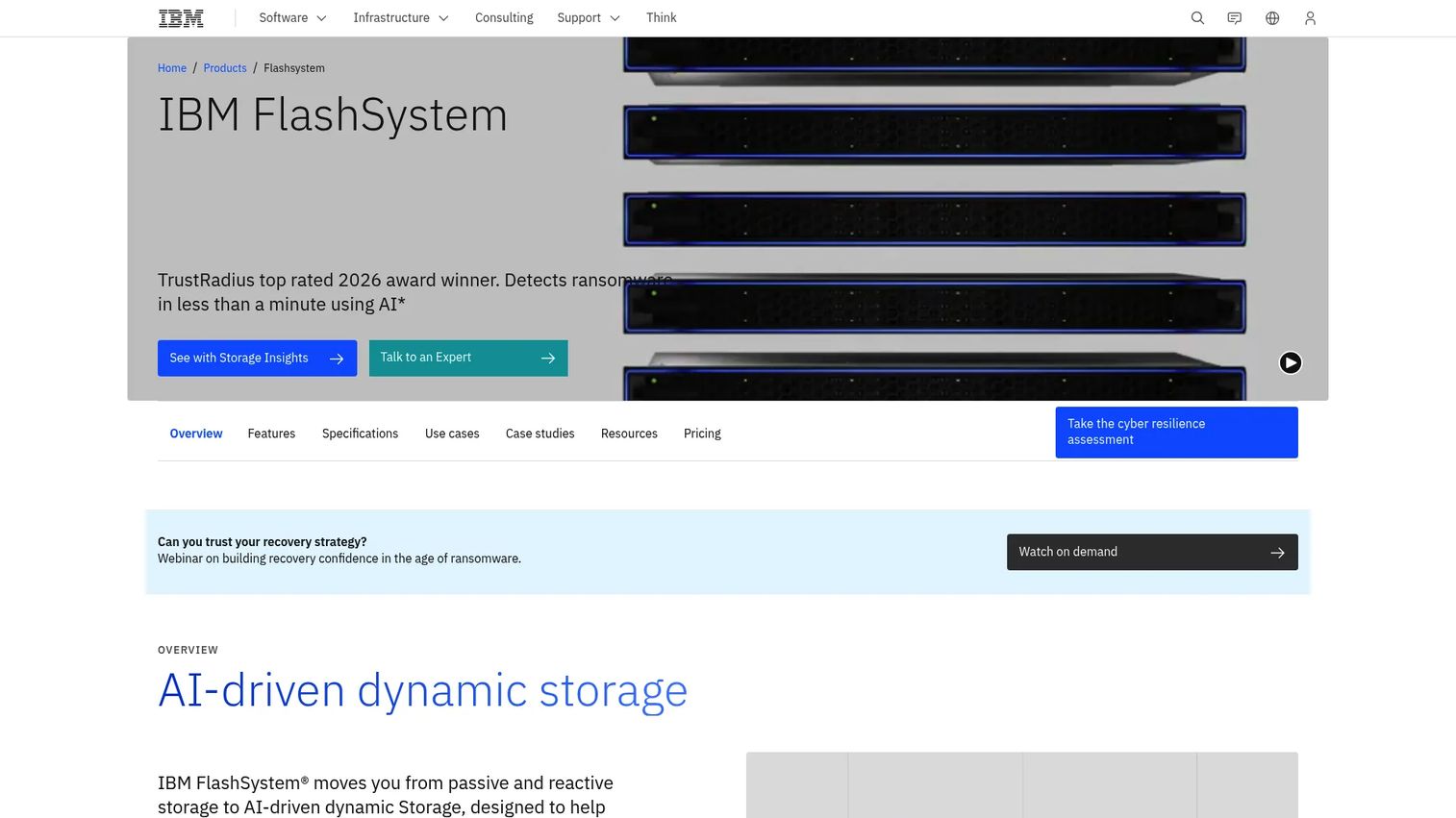Open the Resources tab
This screenshot has height=818, width=1456.
(x=629, y=434)
